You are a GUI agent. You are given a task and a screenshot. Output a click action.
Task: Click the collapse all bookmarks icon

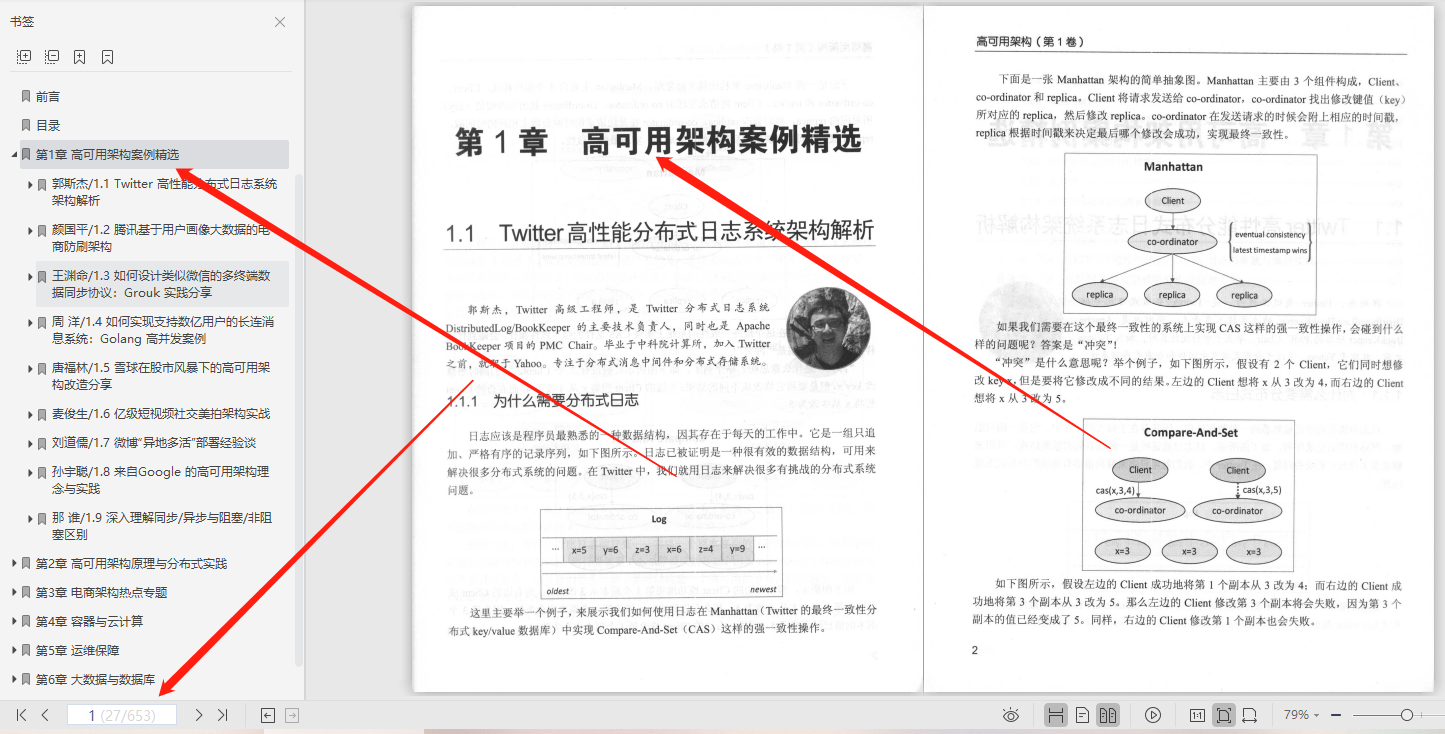point(52,57)
